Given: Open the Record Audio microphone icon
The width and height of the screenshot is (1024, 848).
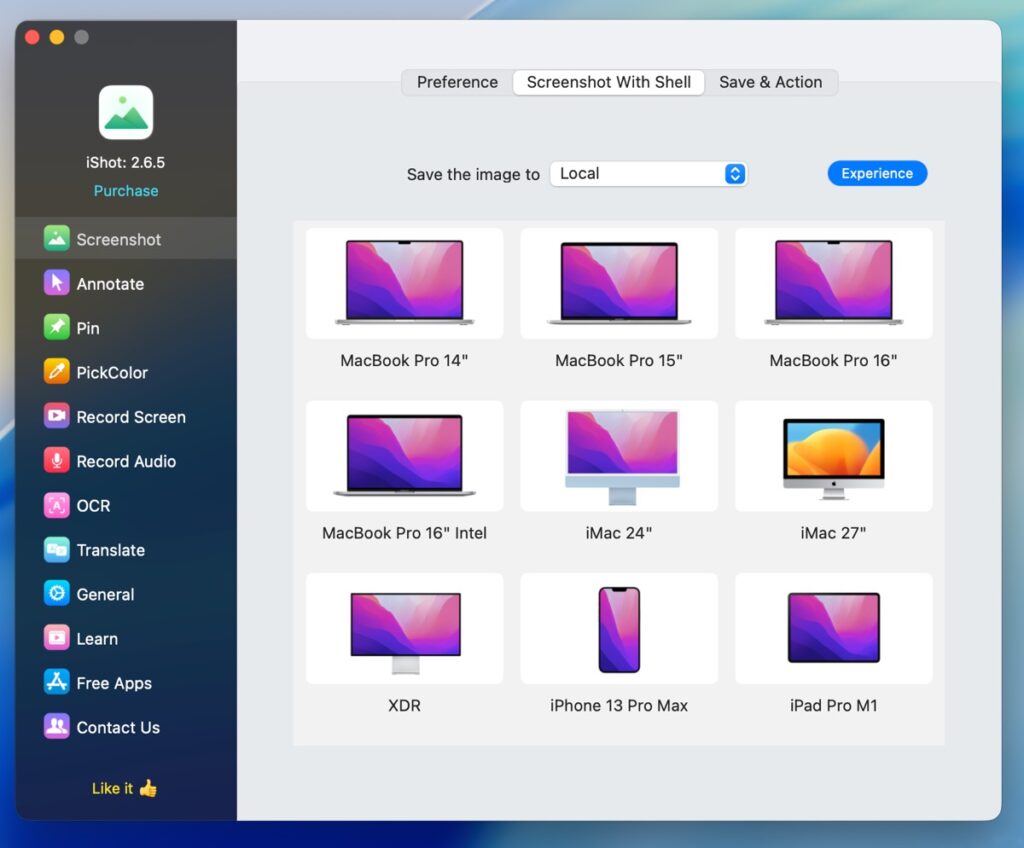Looking at the screenshot, I should pos(57,461).
